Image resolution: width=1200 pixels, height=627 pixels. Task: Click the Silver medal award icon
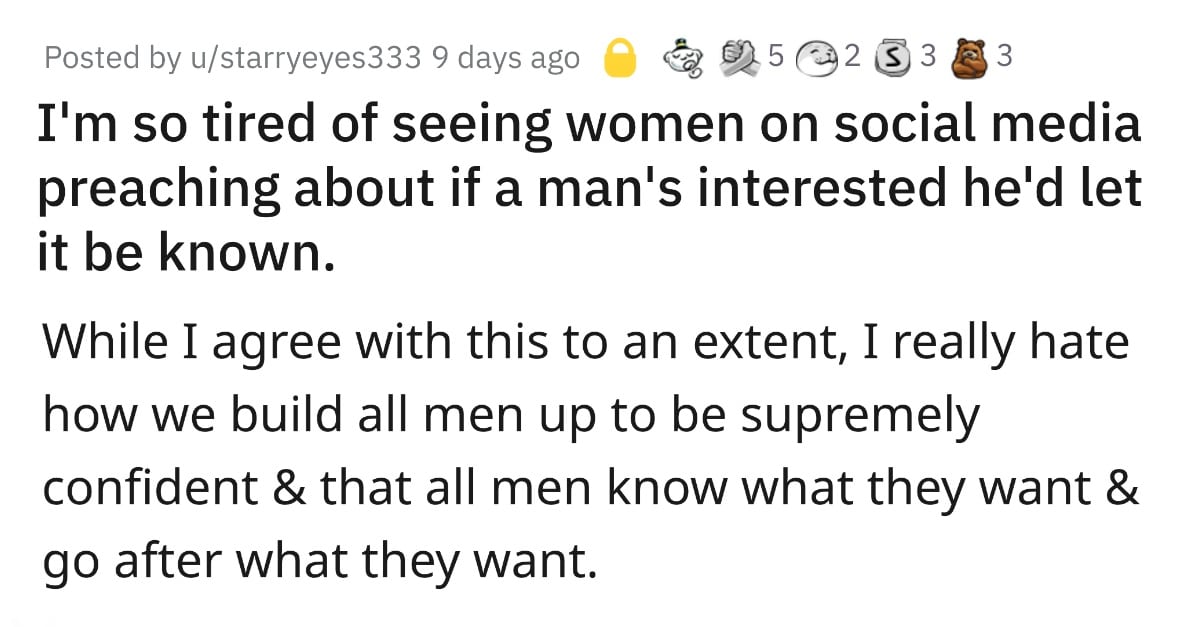892,58
